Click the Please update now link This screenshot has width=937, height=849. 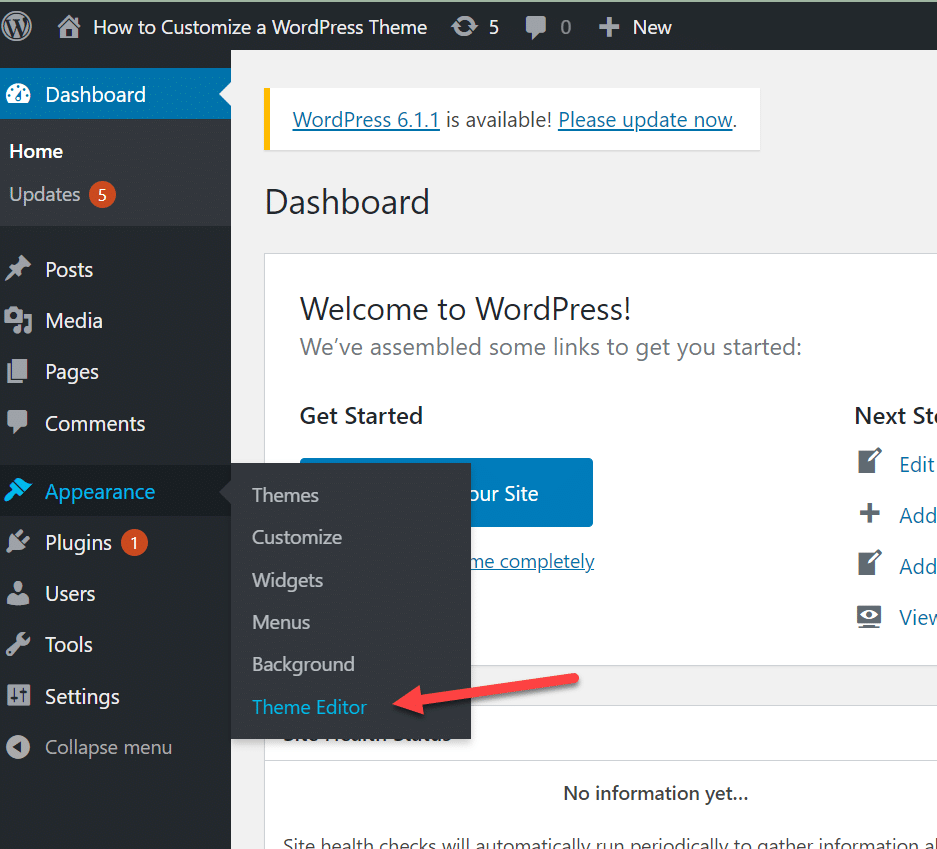645,120
